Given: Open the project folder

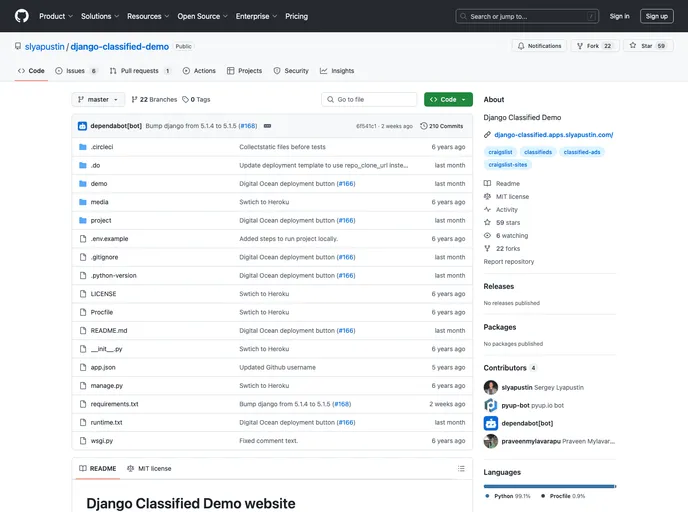Looking at the screenshot, I should [x=101, y=221].
